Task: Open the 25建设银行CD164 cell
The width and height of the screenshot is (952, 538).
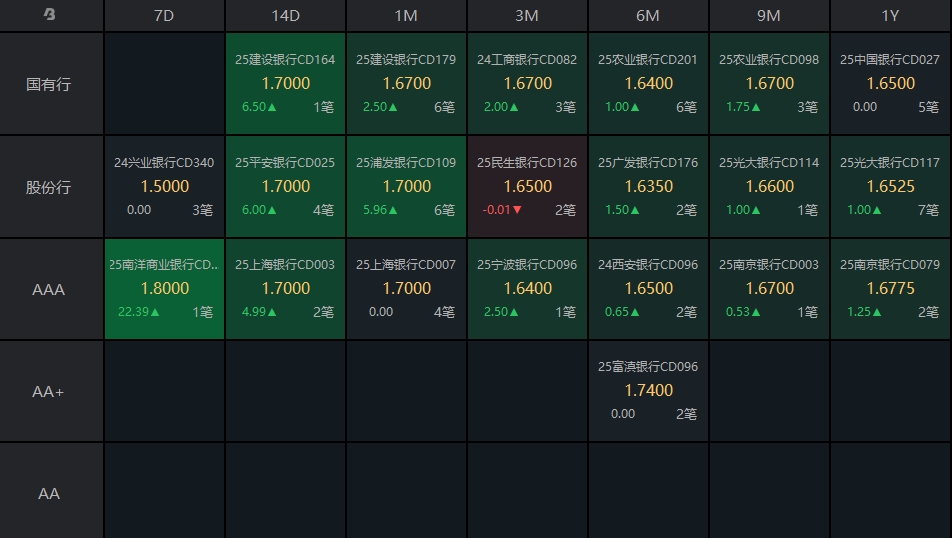Action: point(285,83)
